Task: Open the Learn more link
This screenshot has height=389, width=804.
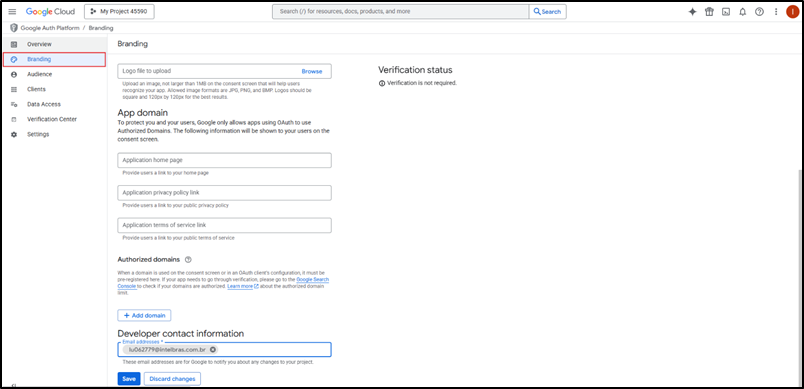Action: 243,286
